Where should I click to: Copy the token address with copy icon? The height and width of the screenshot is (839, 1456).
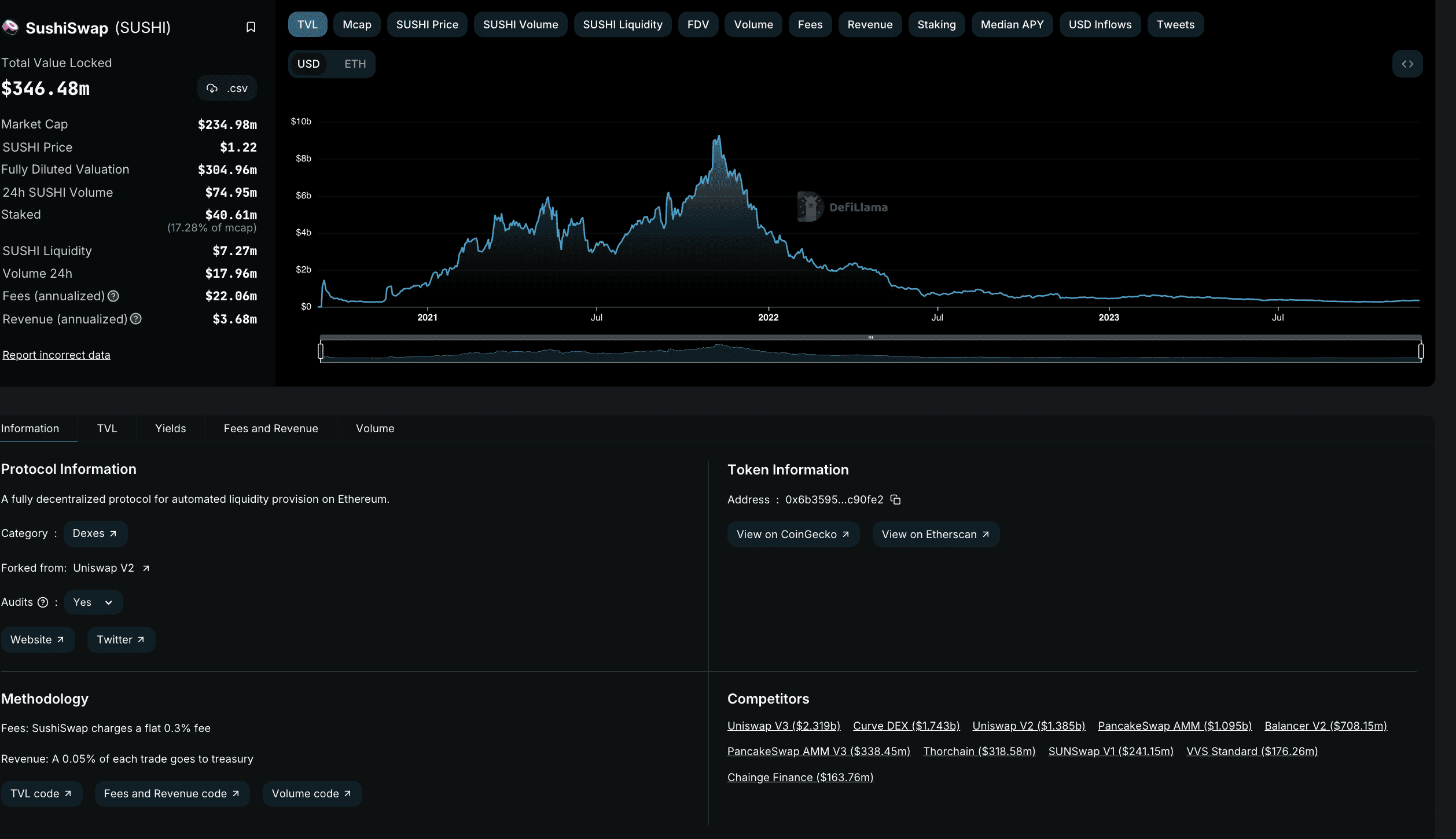click(x=895, y=499)
